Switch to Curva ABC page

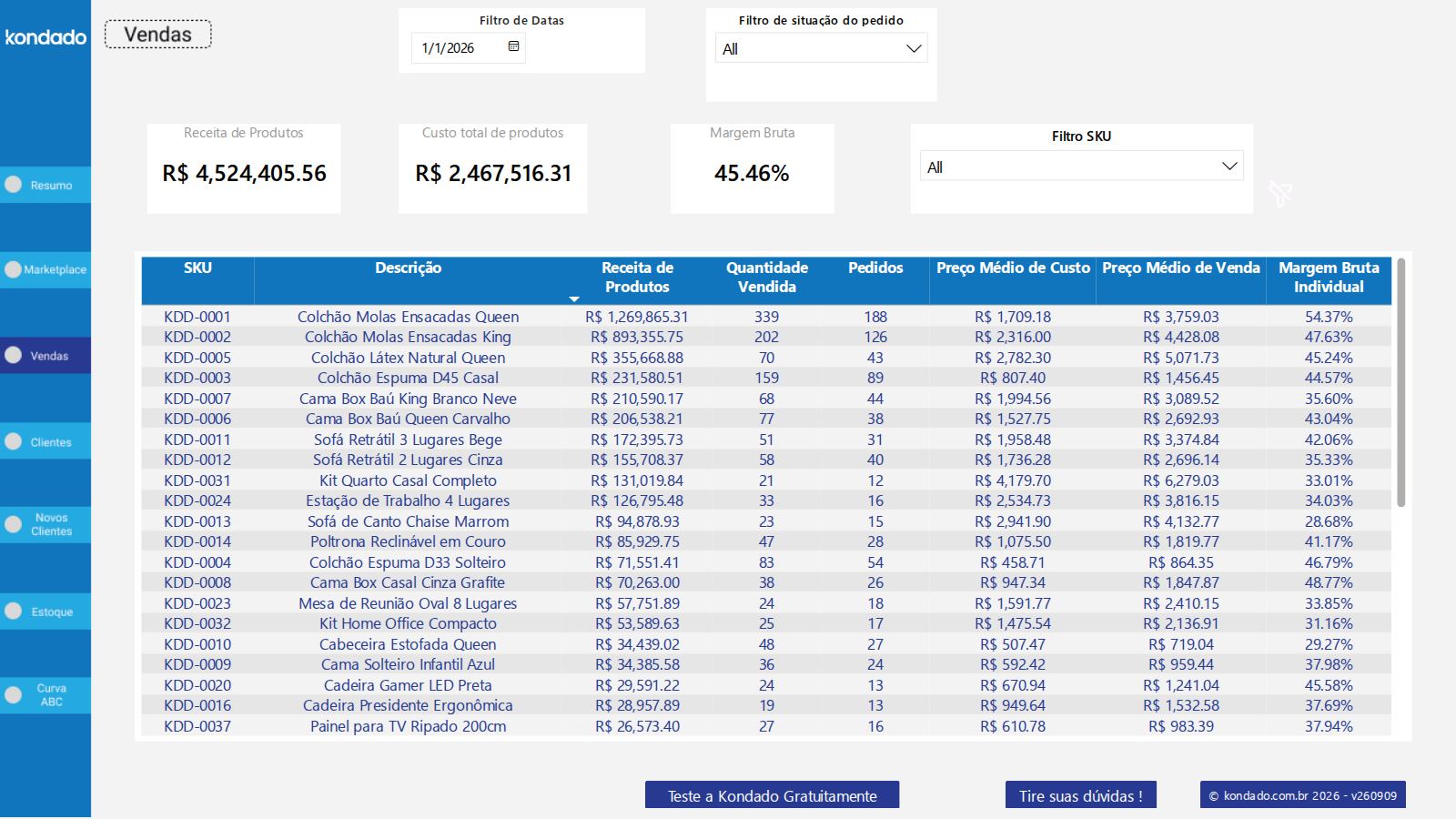[x=45, y=695]
